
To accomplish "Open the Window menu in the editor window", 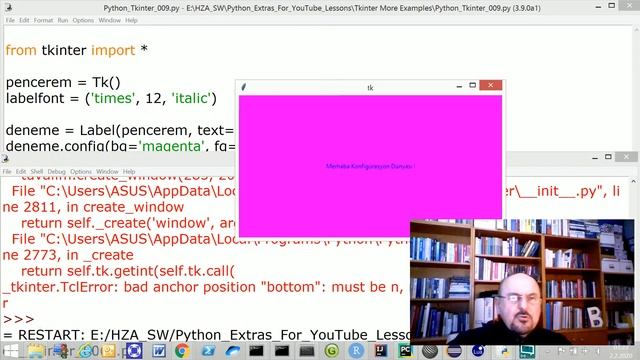I will [x=109, y=20].
